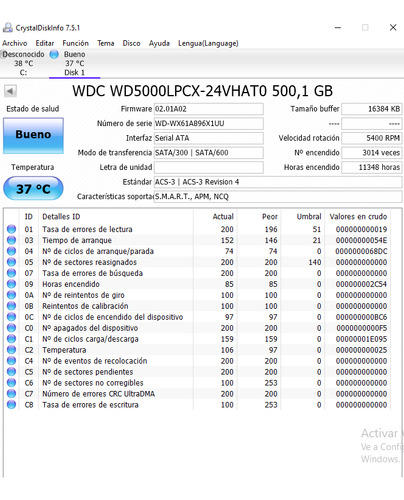The height and width of the screenshot is (500, 404).
Task: Open the Función menu
Action: pos(75,43)
